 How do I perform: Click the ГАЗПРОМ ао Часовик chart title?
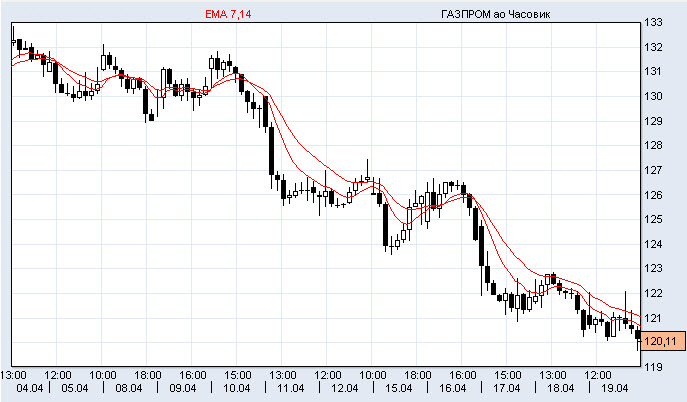496,14
